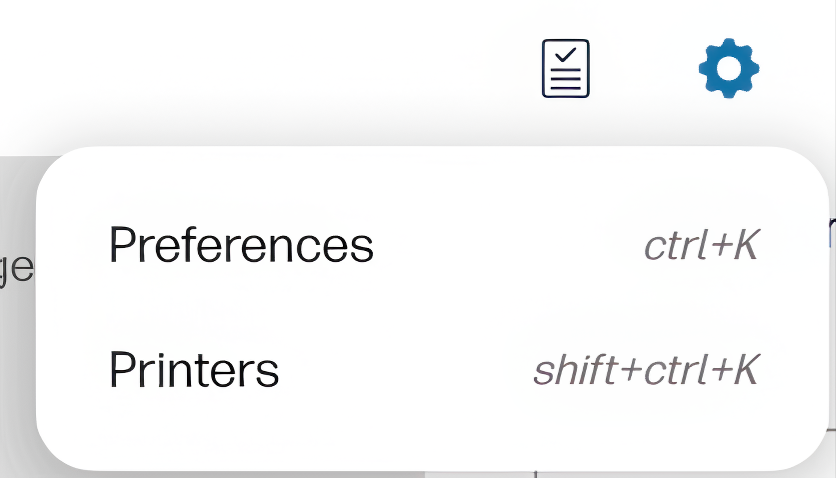The image size is (836, 478).
Task: Click the shift+ctrl+K shortcut label
Action: (646, 370)
